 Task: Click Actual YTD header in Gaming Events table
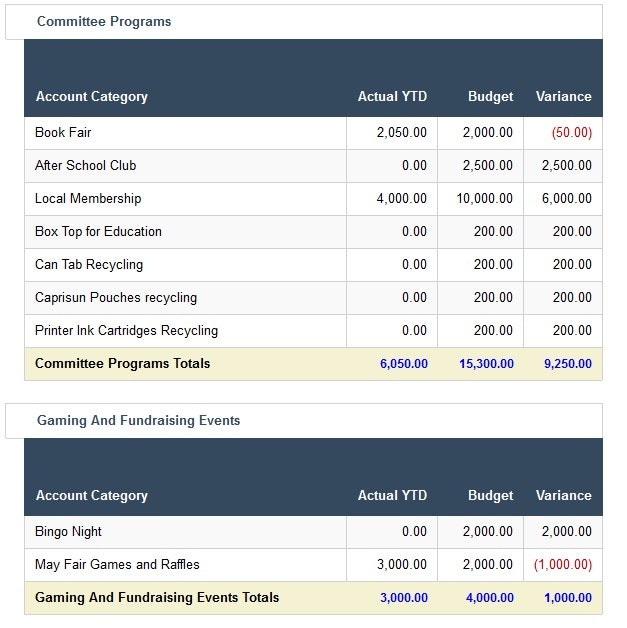tap(392, 495)
